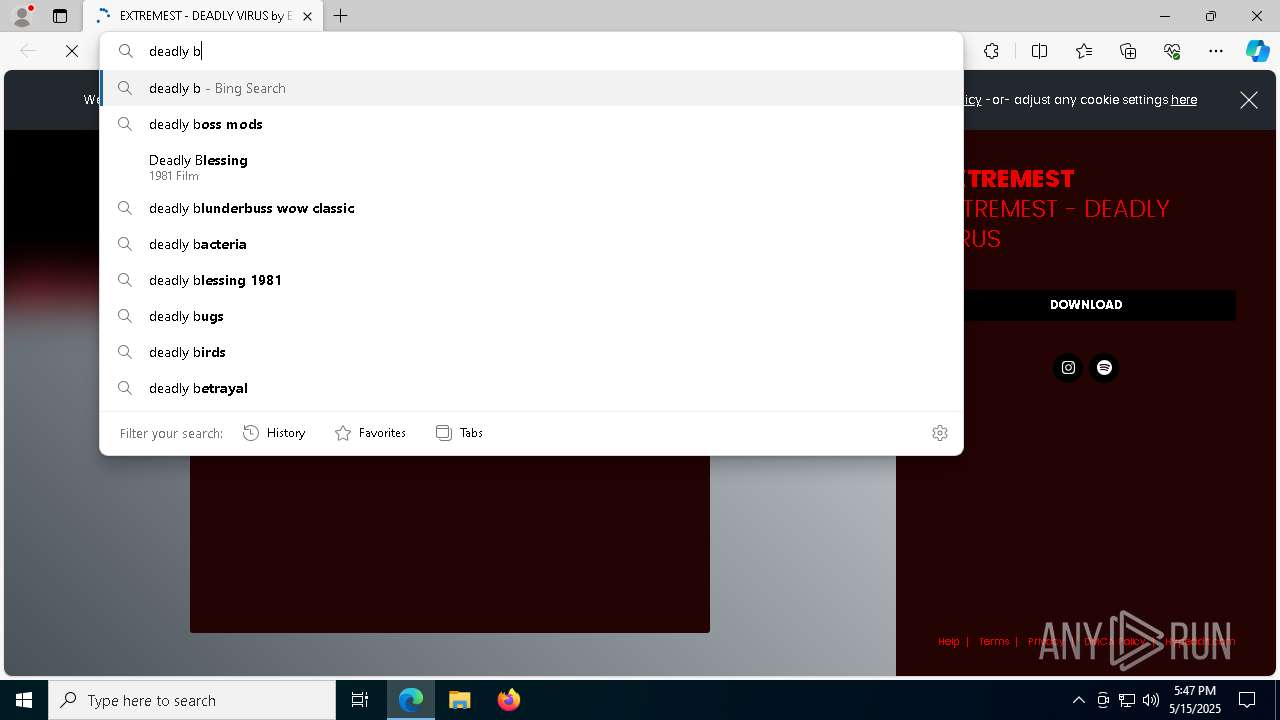This screenshot has height=720, width=1280.
Task: Dismiss the cookie banner with X
Action: pos(1249,100)
